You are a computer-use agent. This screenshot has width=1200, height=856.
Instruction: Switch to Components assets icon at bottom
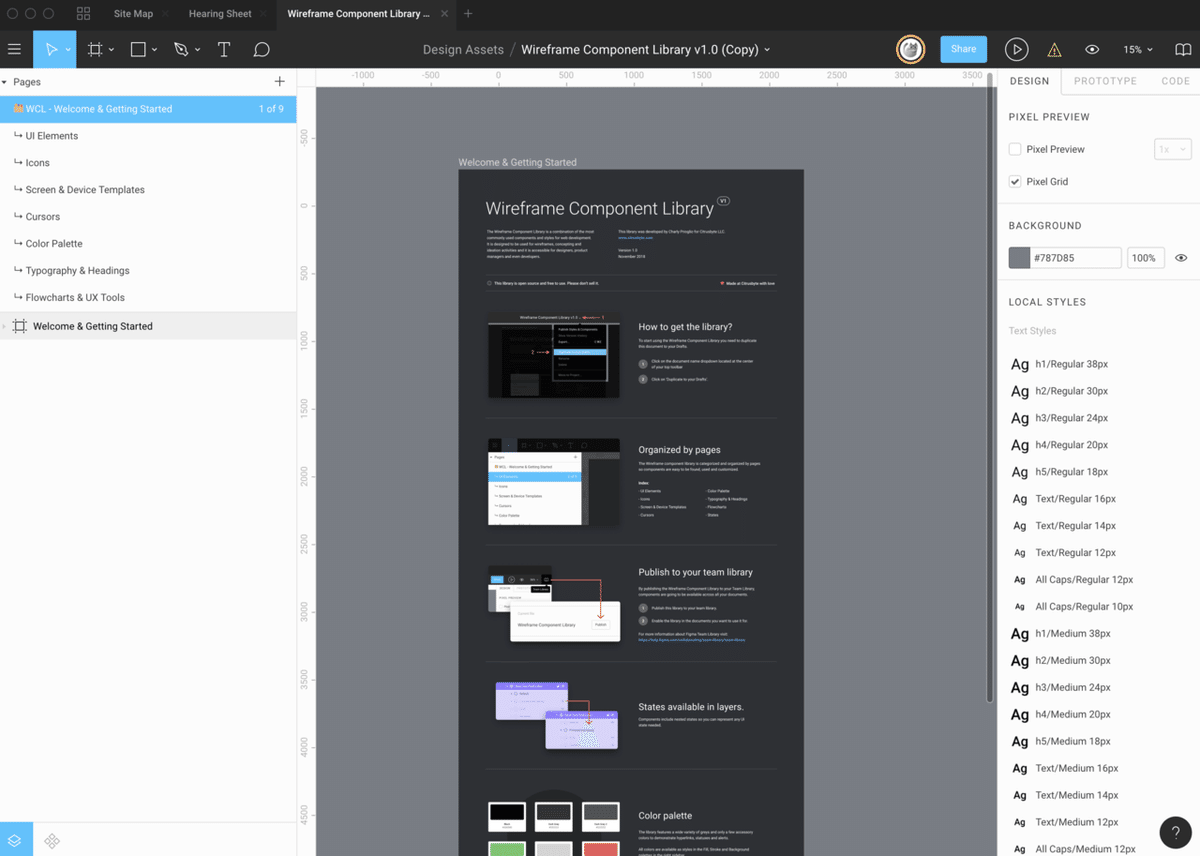[x=52, y=841]
